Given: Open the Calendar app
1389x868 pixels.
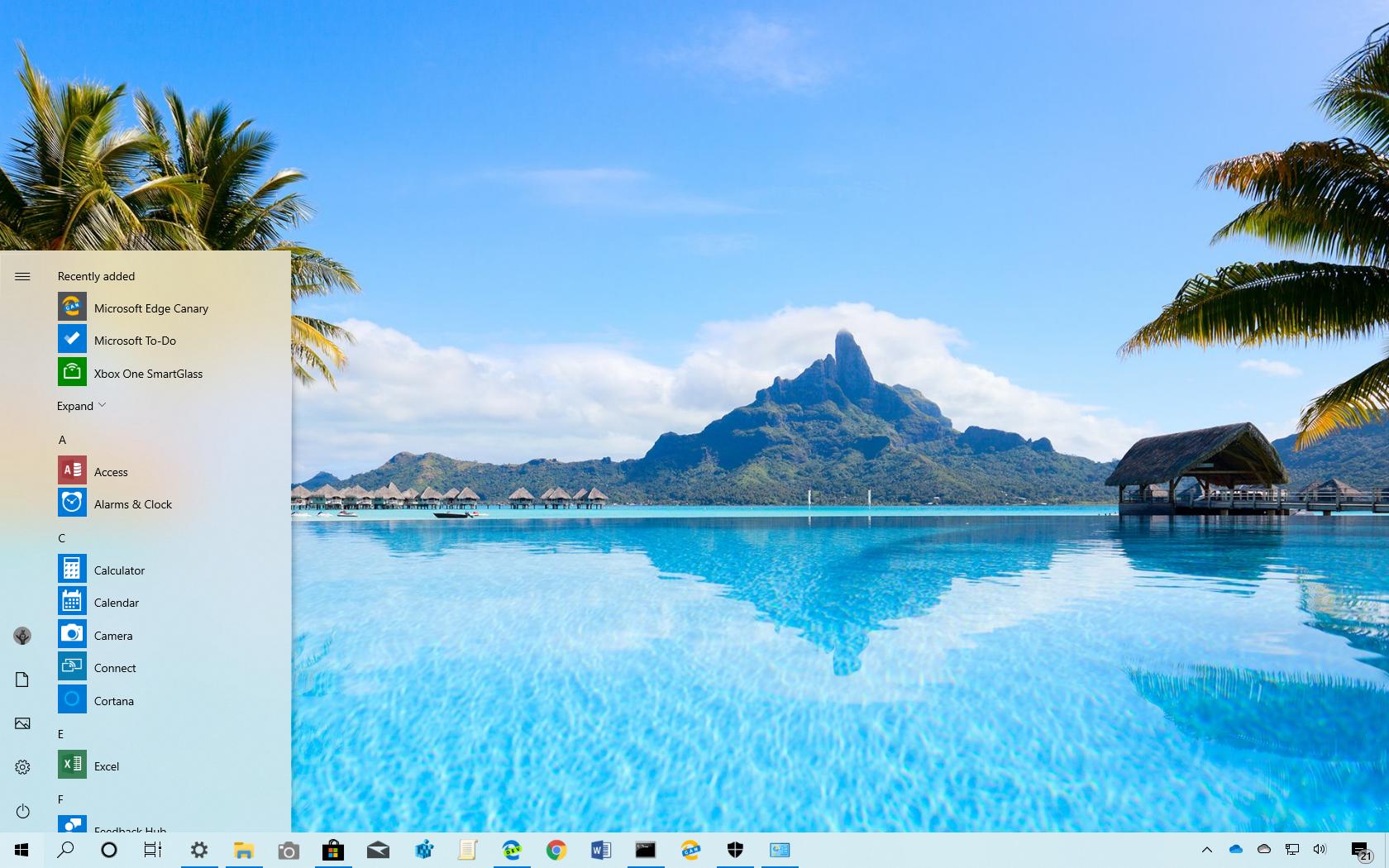Looking at the screenshot, I should (117, 603).
